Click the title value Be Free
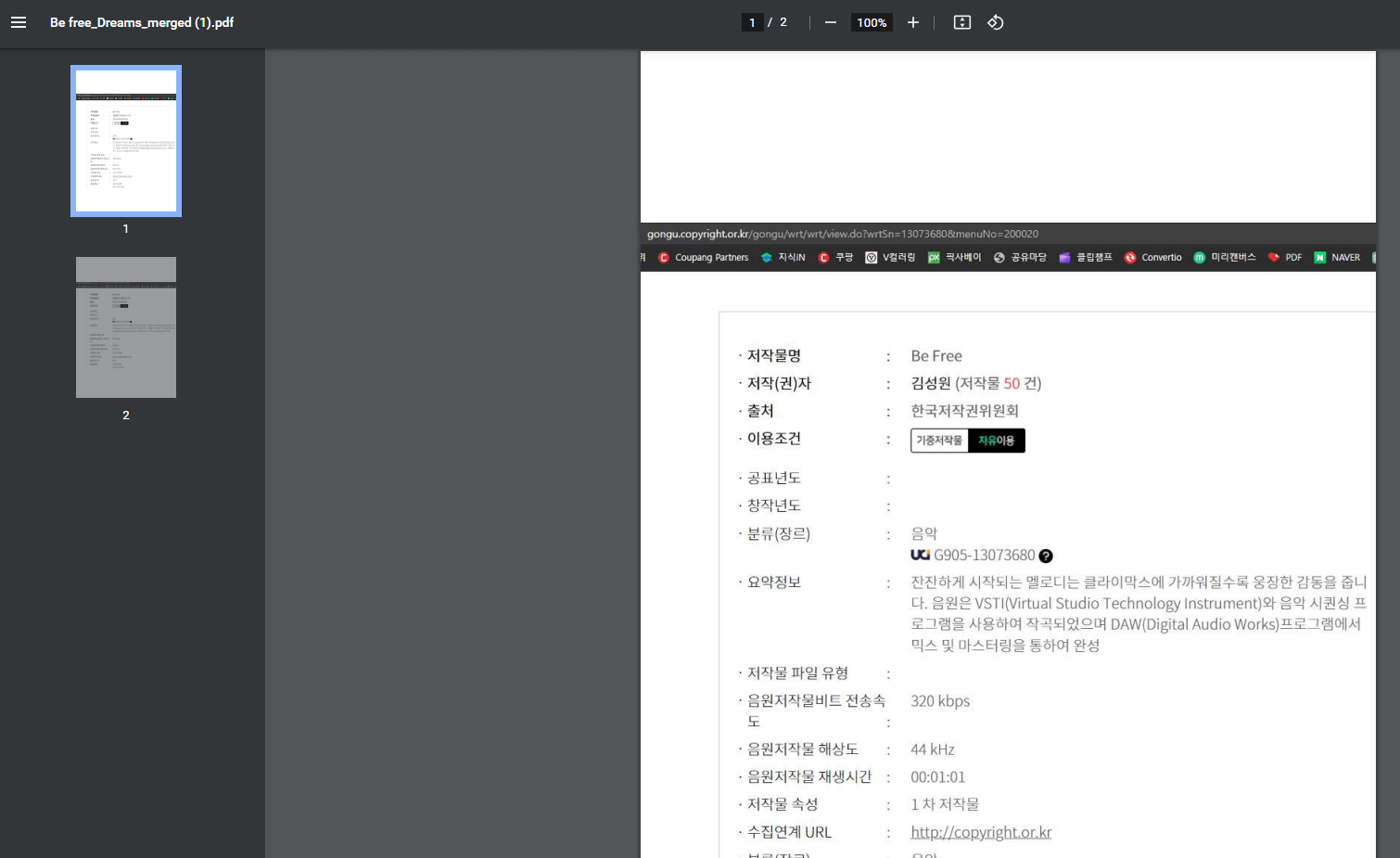1400x858 pixels. 936,355
